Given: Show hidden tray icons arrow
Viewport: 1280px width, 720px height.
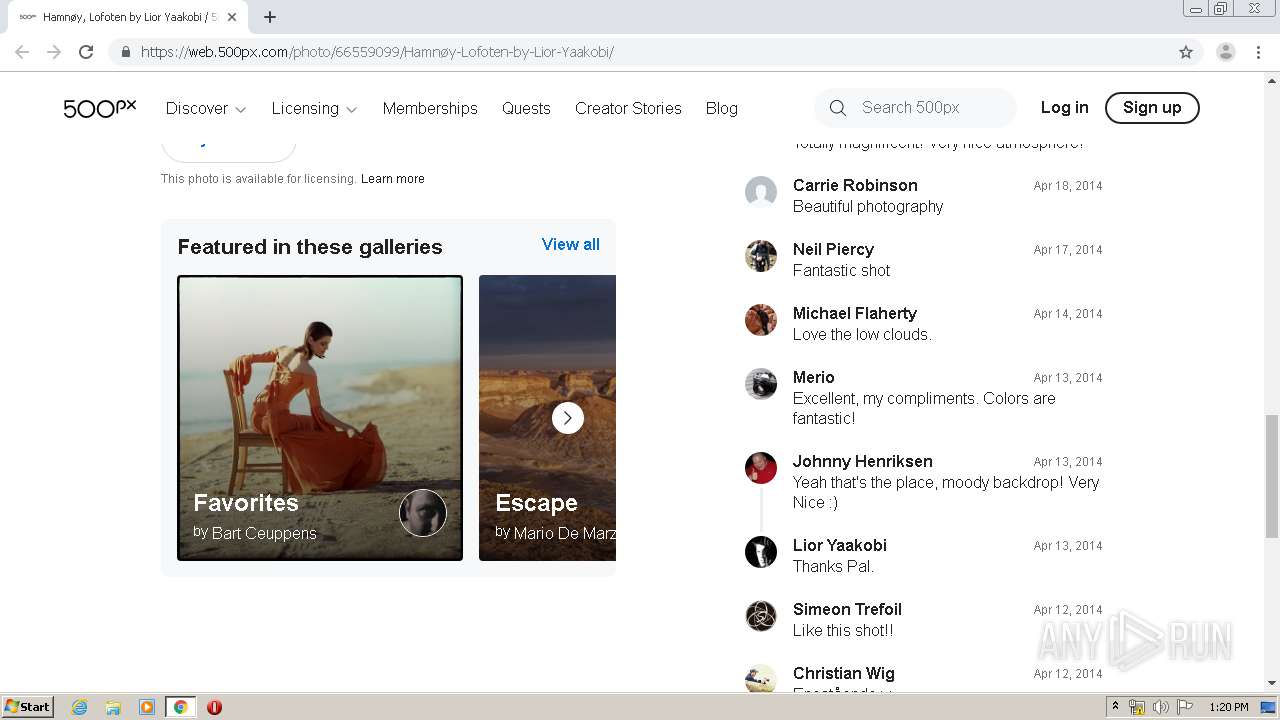Looking at the screenshot, I should click(1115, 707).
